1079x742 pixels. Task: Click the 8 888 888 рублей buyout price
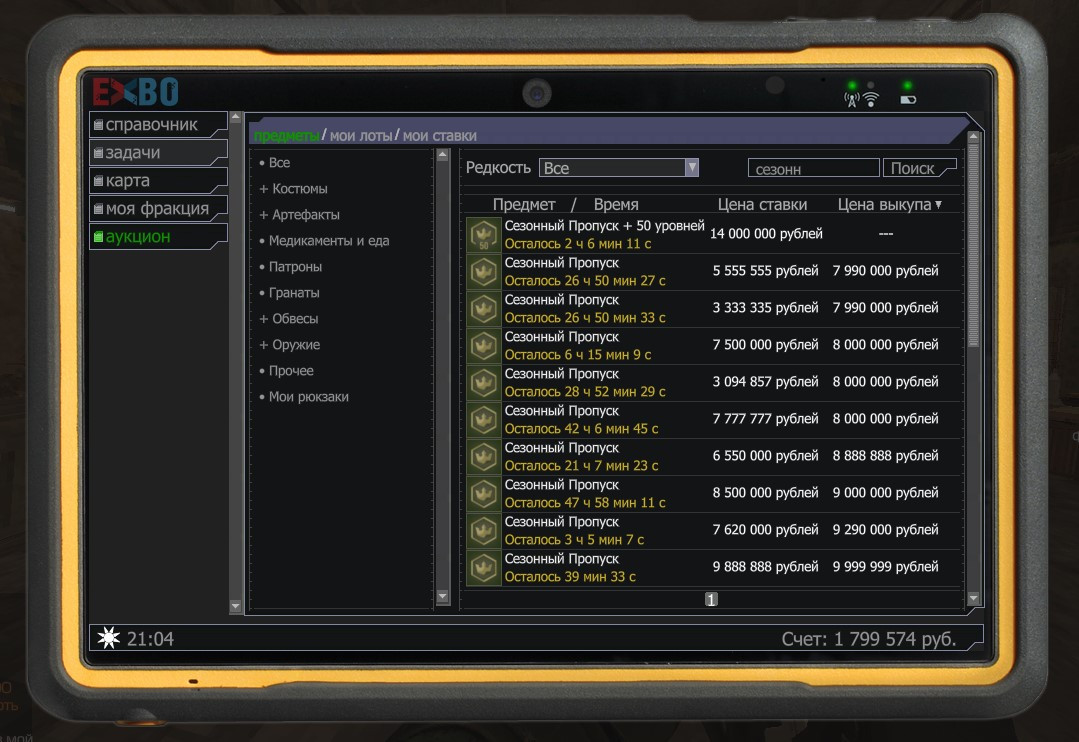tap(886, 456)
